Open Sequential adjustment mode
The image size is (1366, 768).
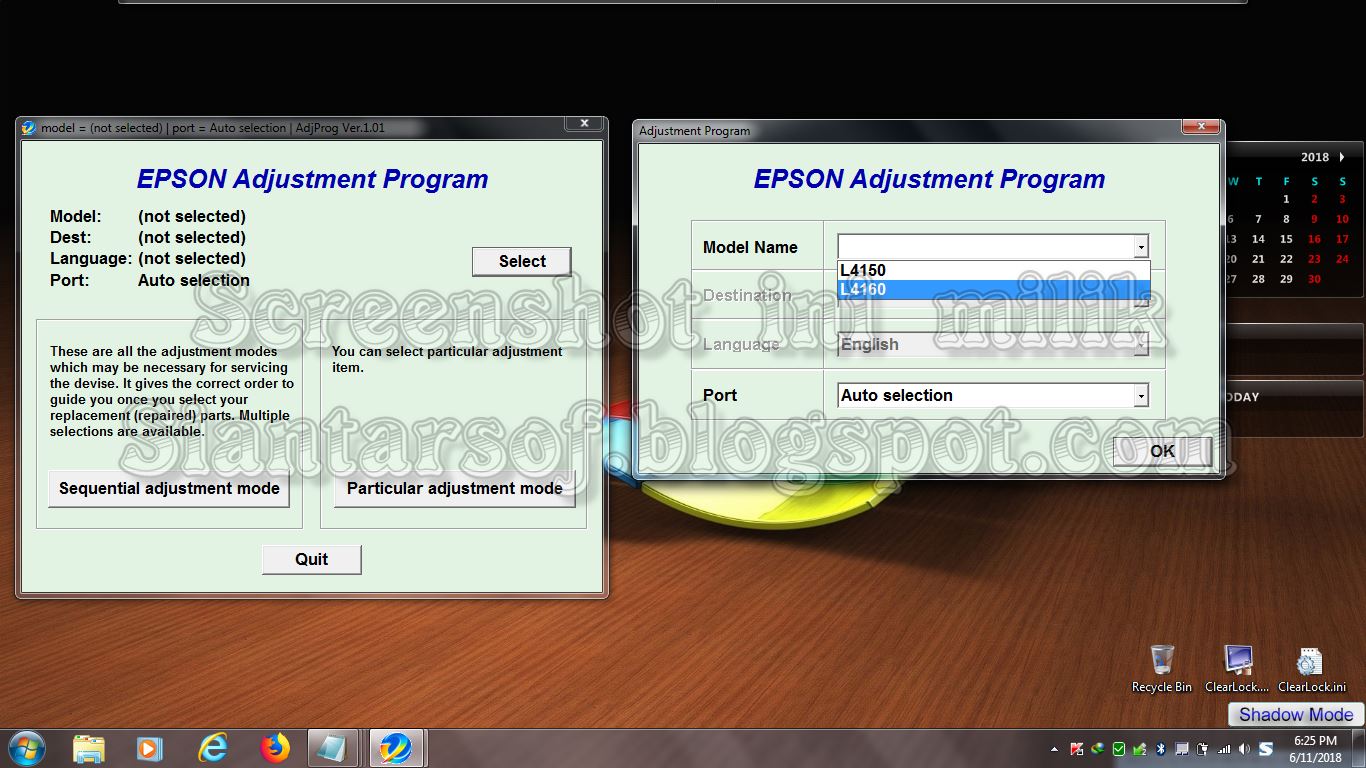pyautogui.click(x=169, y=489)
